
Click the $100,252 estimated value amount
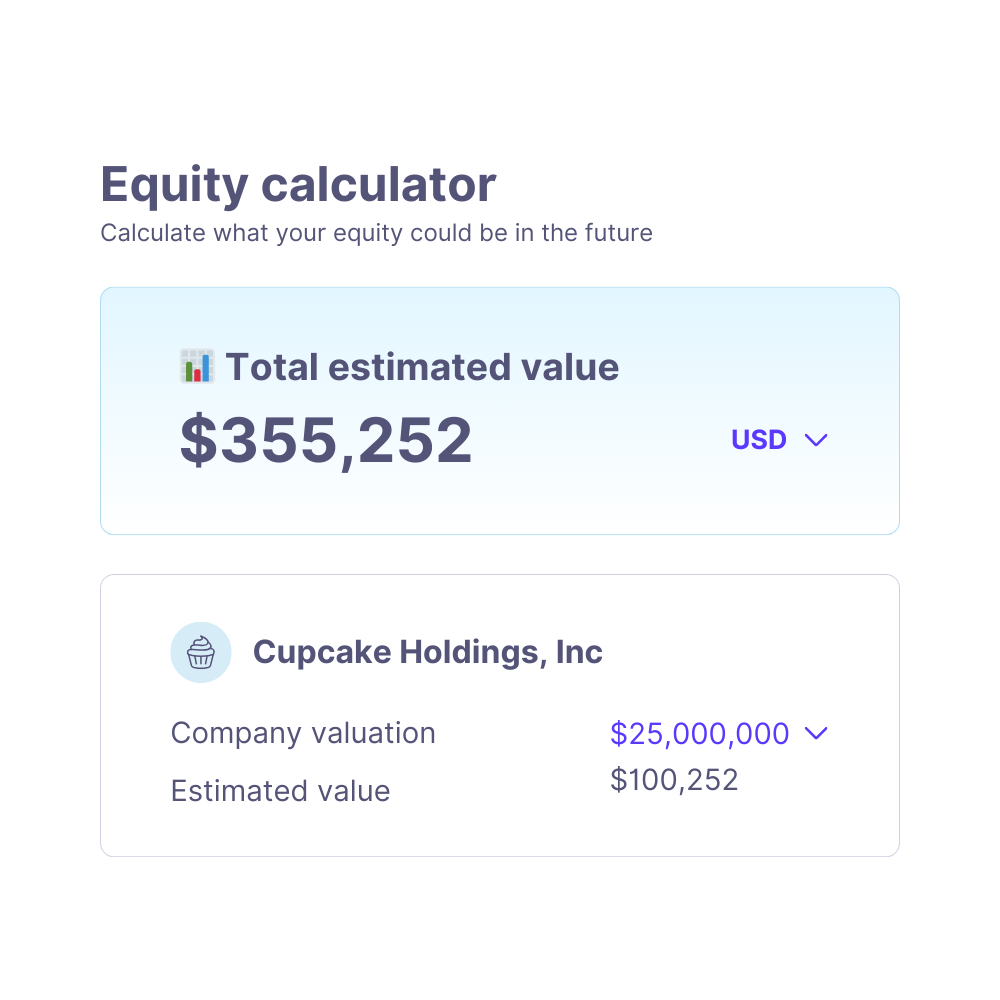(x=674, y=779)
